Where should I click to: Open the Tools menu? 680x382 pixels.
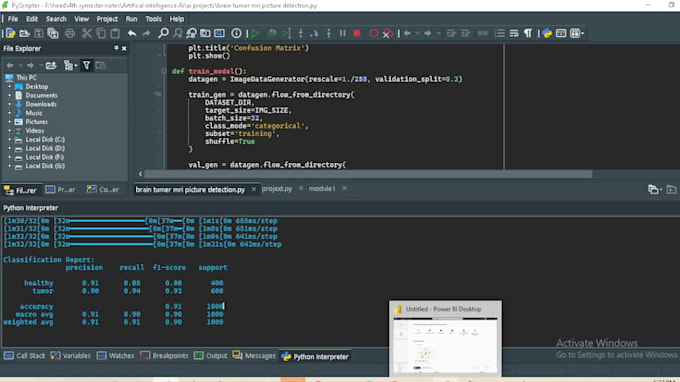click(x=153, y=19)
